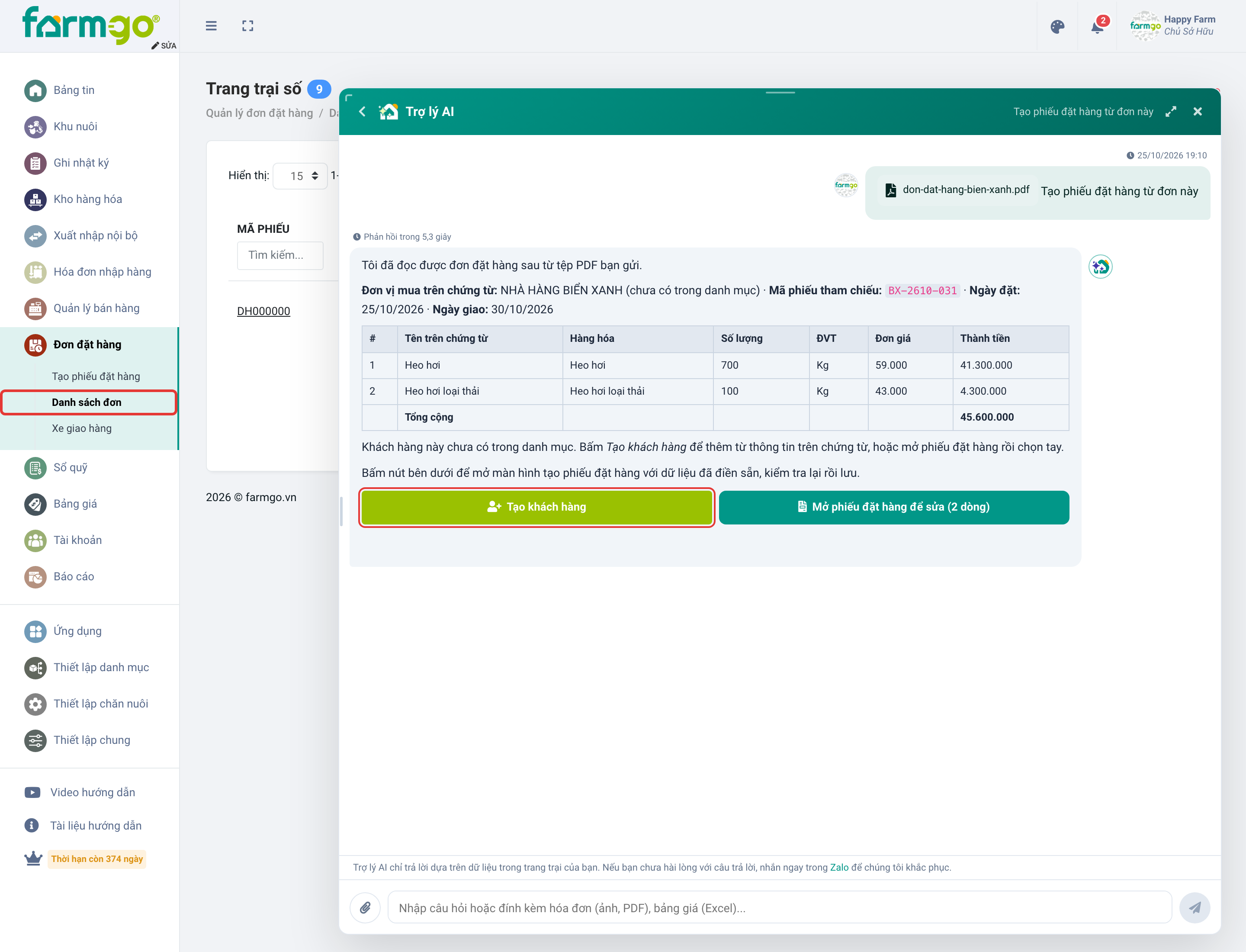Enter fullscreen mode via header icon
This screenshot has width=1246, height=952.
tap(247, 26)
